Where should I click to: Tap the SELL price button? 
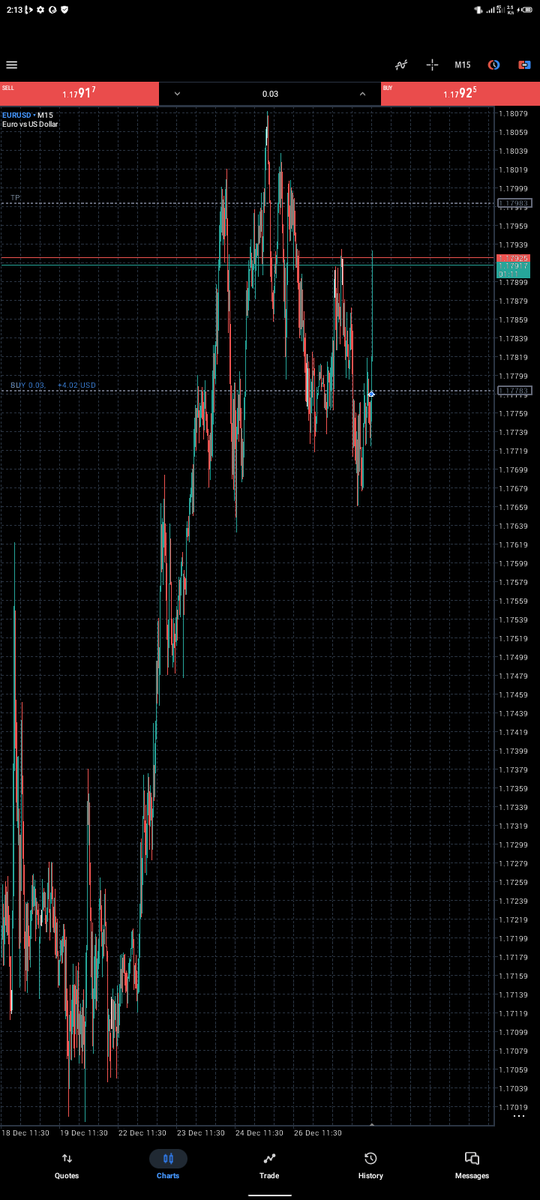pos(79,93)
